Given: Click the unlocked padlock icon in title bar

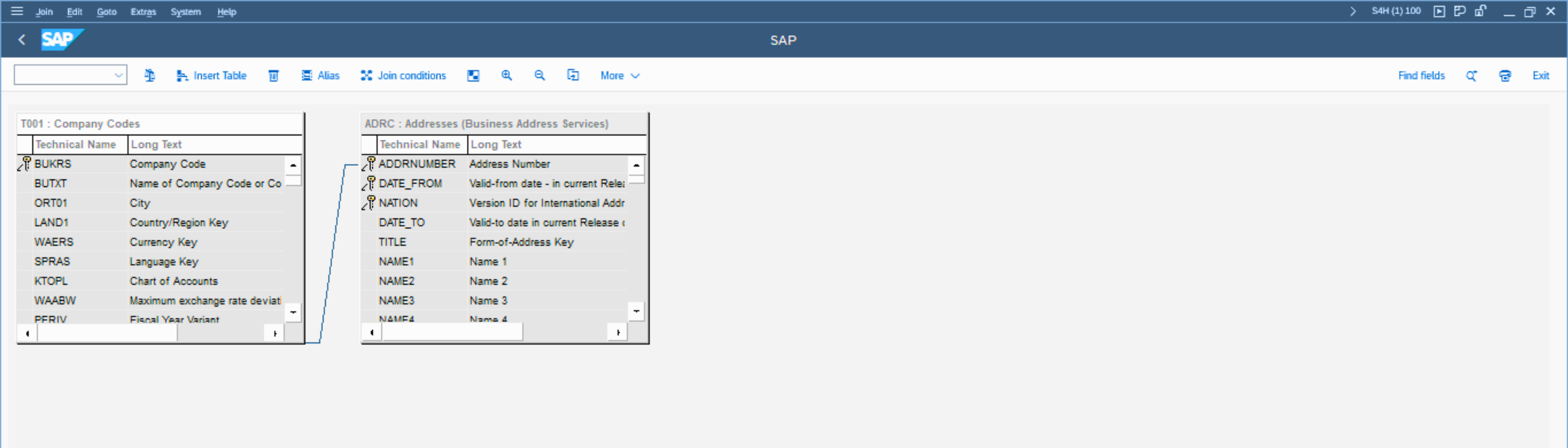Looking at the screenshot, I should point(1480,11).
